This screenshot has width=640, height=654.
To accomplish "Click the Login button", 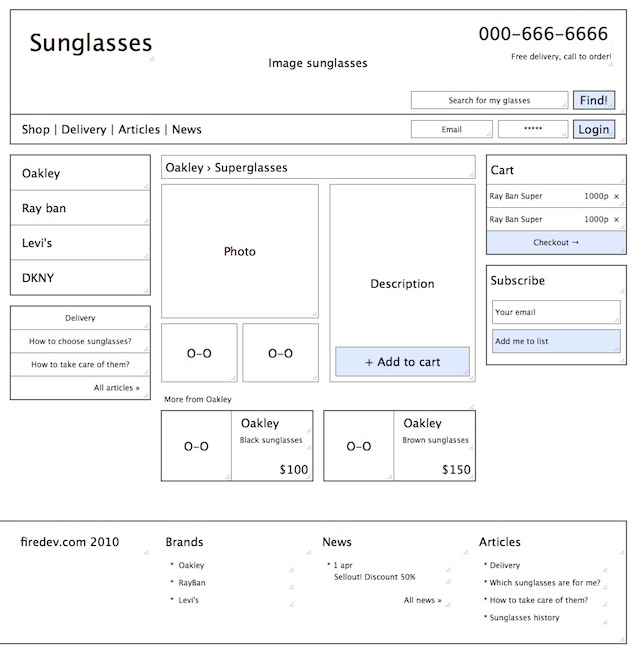I will (594, 129).
